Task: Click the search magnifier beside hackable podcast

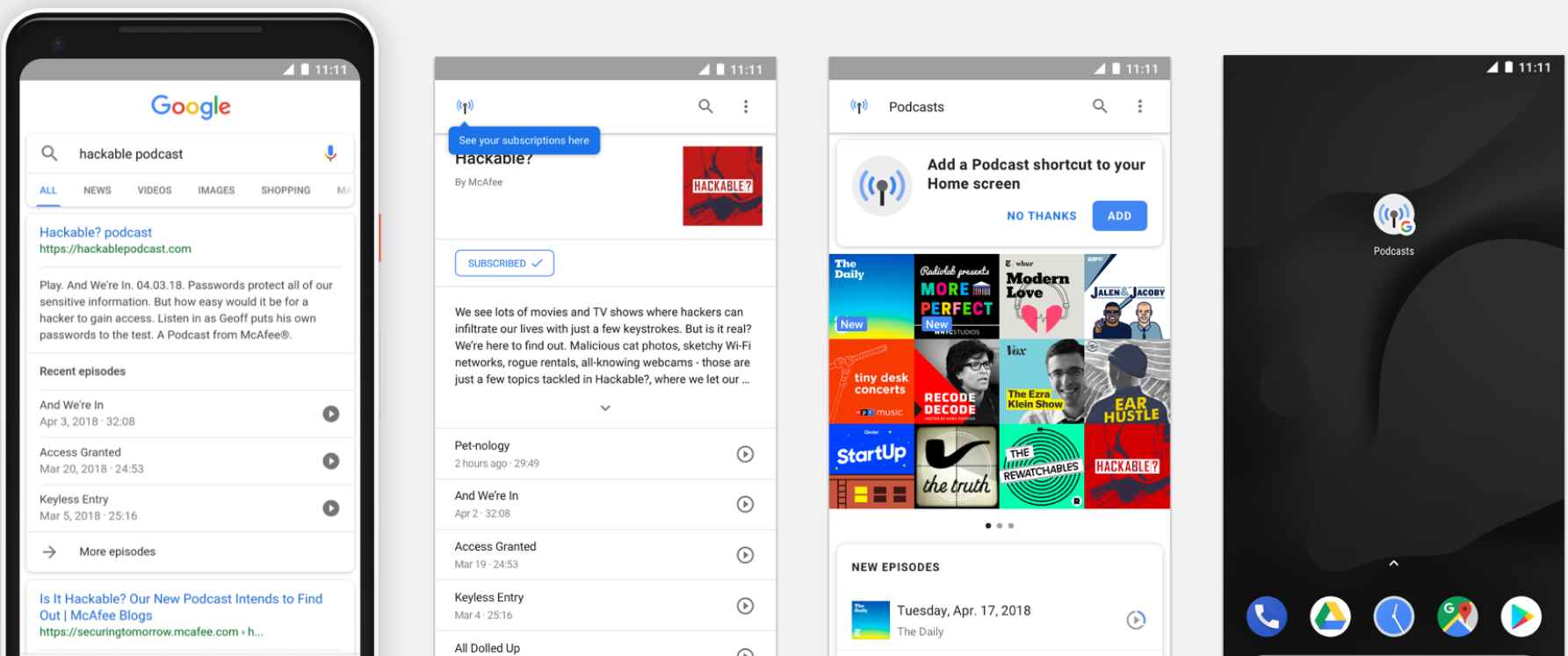Action: click(x=50, y=154)
